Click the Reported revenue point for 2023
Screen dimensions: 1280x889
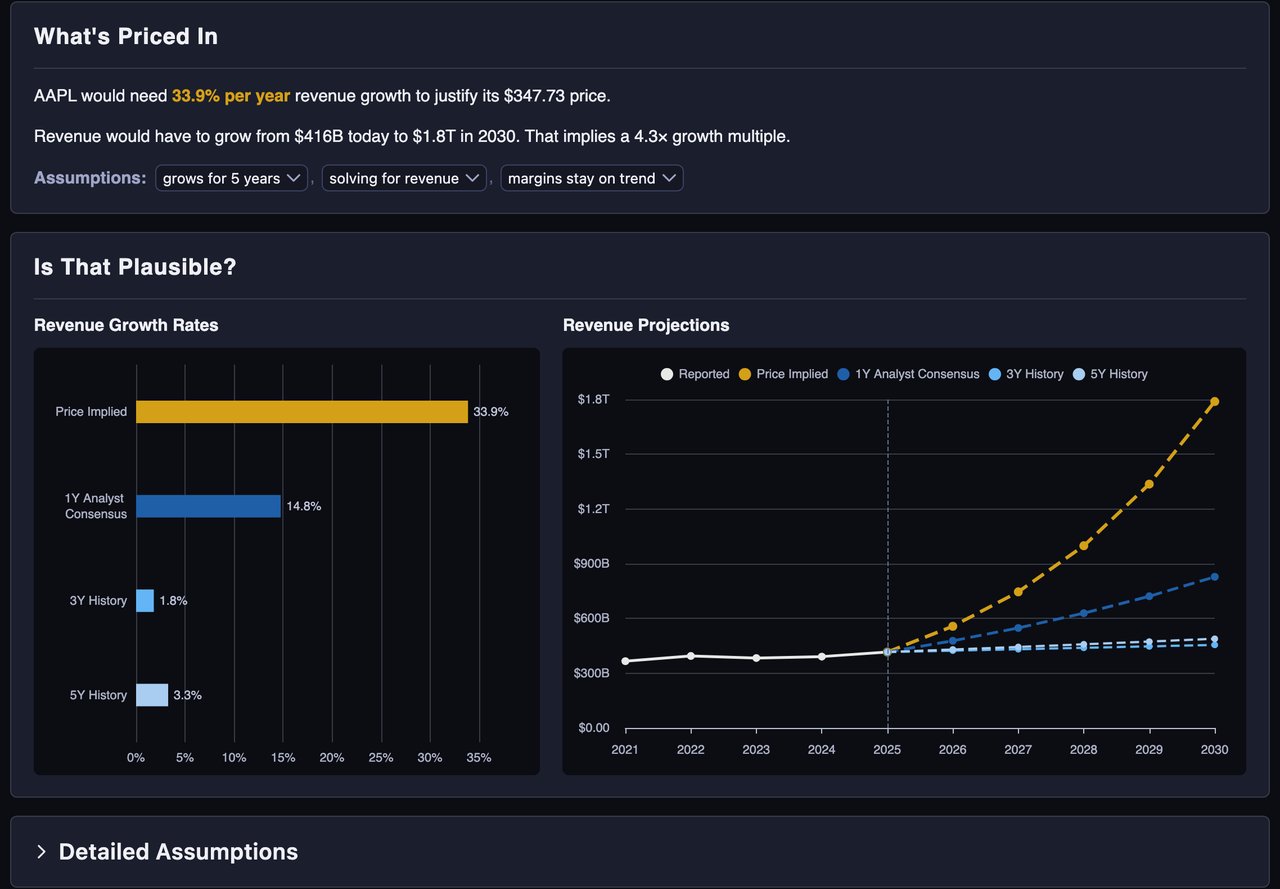756,658
